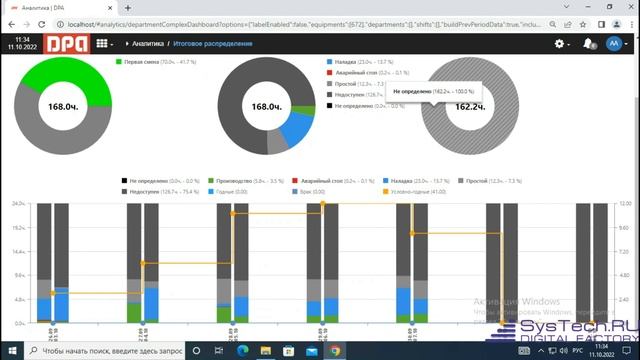Click the browser address bar
Image resolution: width=640 pixels, height=360 pixels.
click(304, 24)
